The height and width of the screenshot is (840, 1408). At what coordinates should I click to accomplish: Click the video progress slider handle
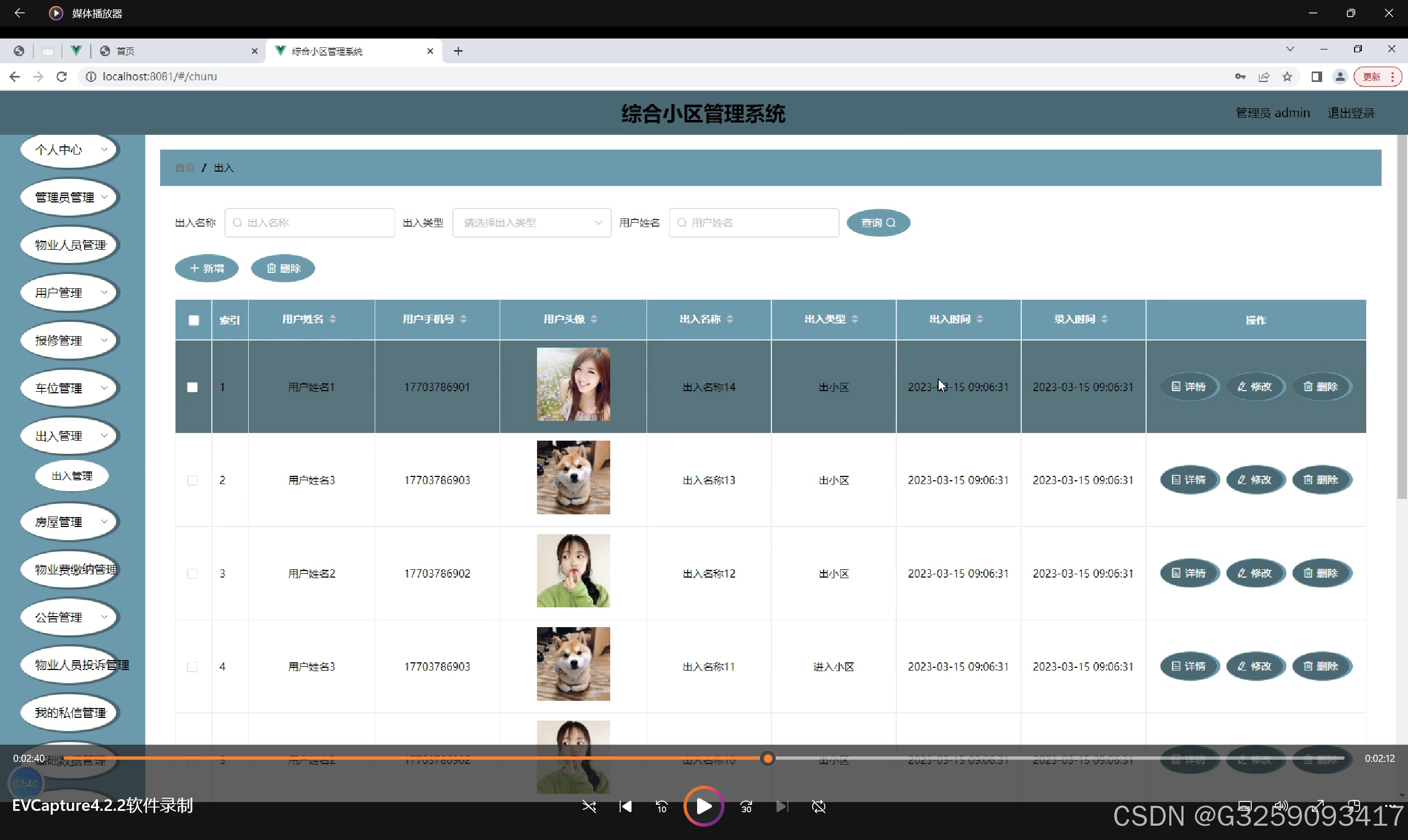(x=768, y=759)
